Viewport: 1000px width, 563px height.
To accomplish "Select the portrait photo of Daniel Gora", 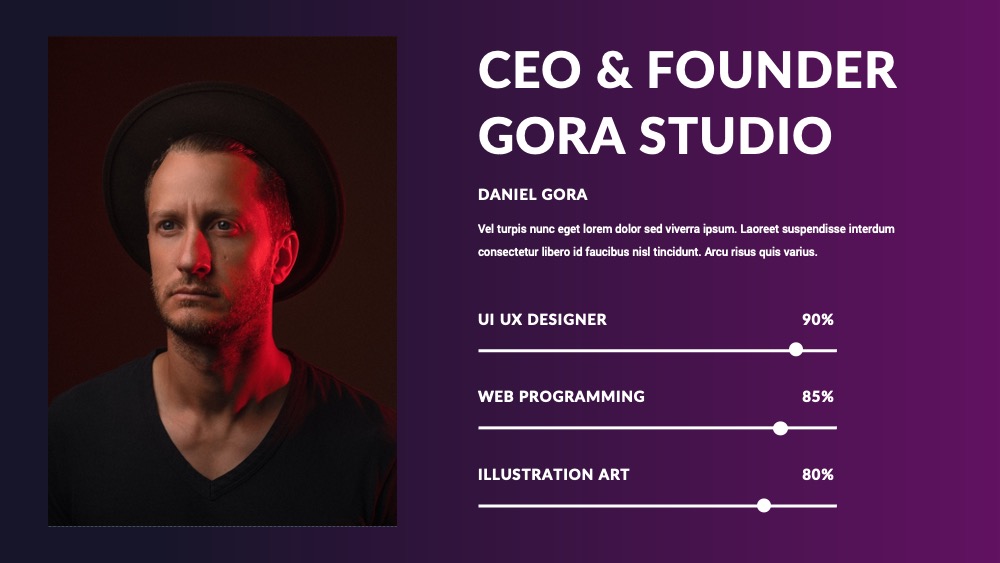I will 223,281.
